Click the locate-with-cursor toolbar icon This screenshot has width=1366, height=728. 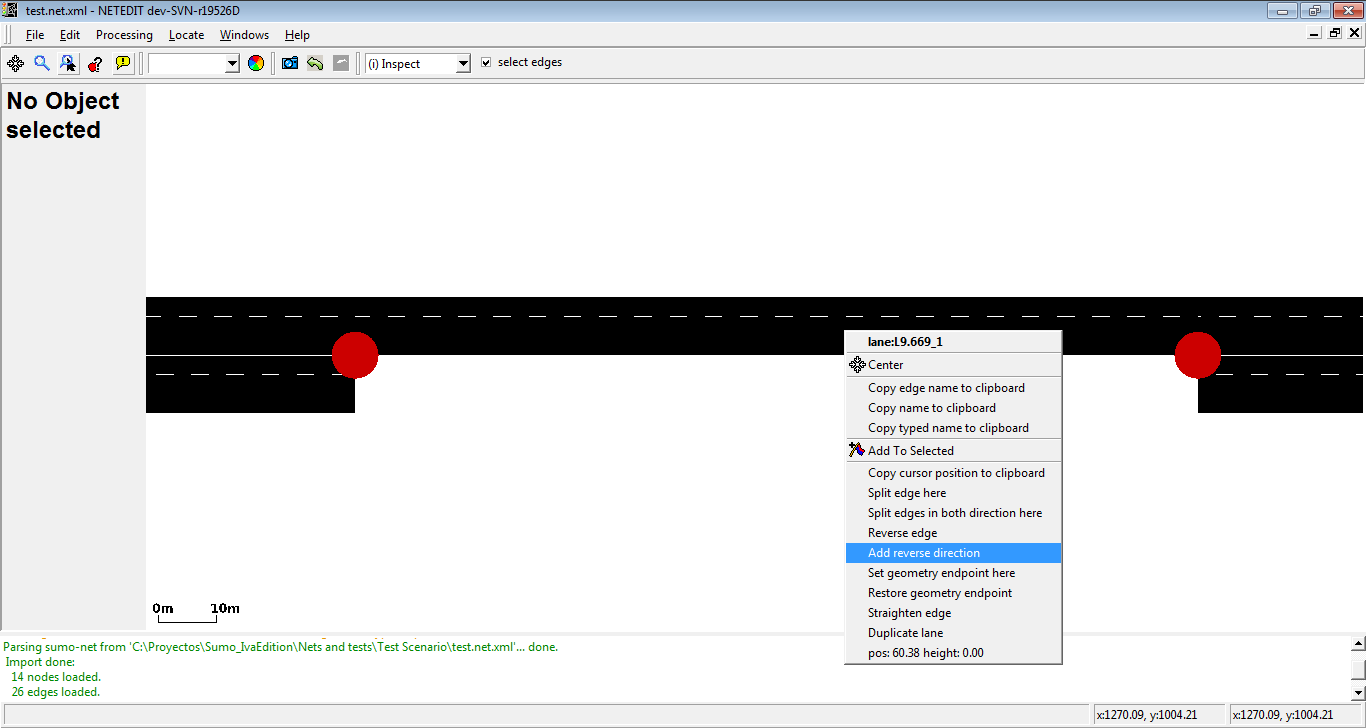point(68,63)
